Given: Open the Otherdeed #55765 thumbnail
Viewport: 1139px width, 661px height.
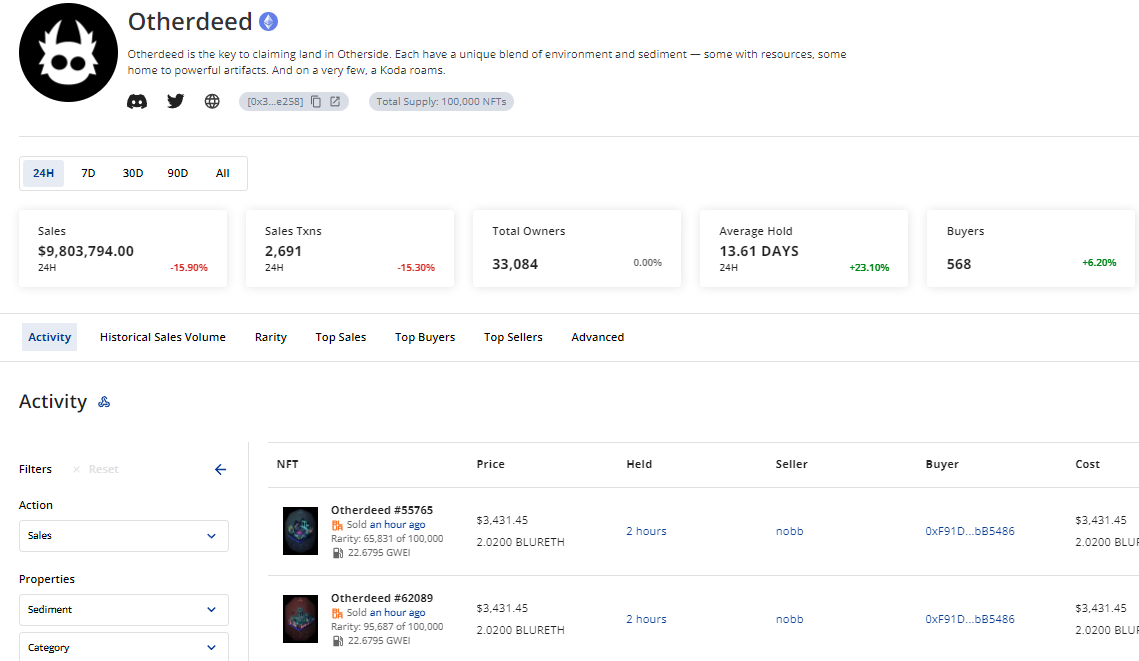Looking at the screenshot, I should coord(300,531).
